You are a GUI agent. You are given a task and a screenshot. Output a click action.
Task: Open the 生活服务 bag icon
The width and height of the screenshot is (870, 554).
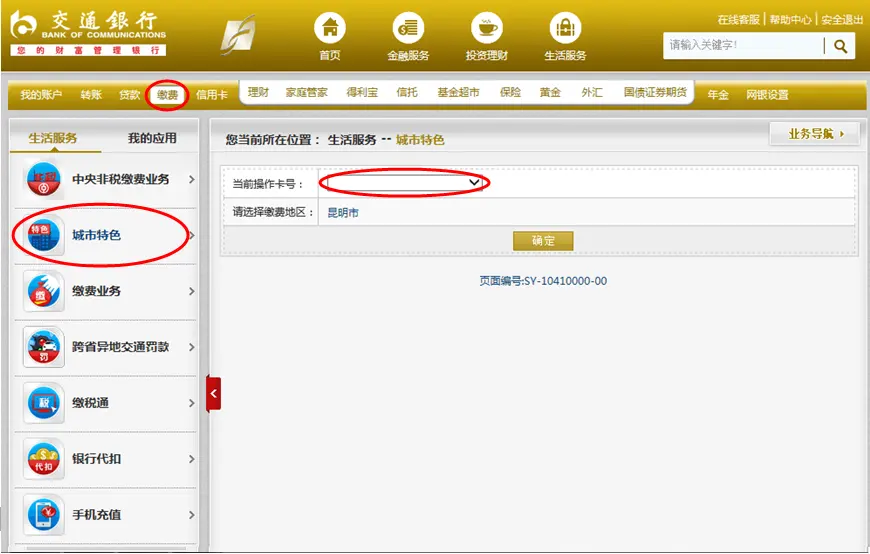(x=565, y=28)
